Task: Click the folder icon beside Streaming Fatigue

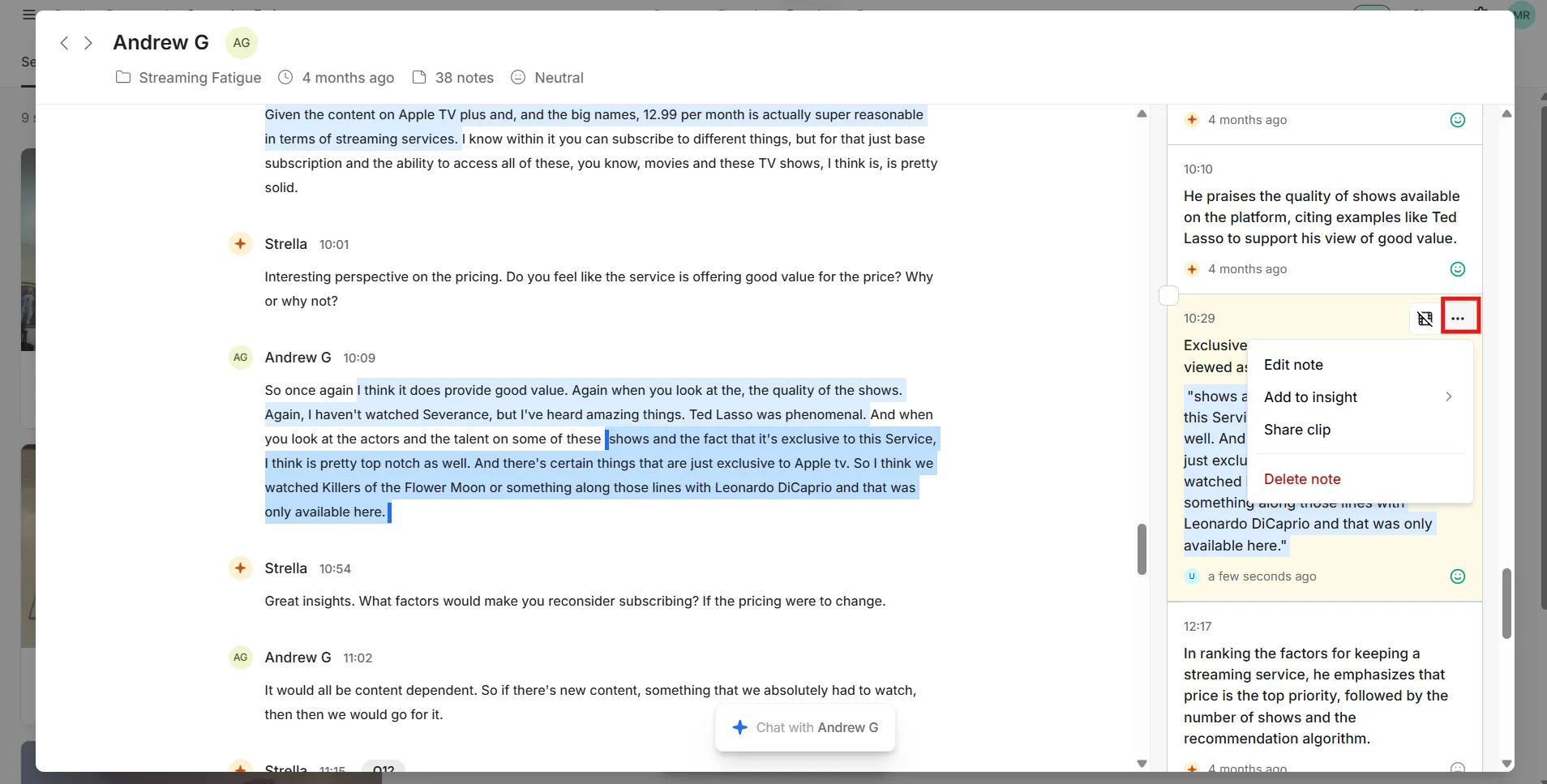Action: [123, 78]
